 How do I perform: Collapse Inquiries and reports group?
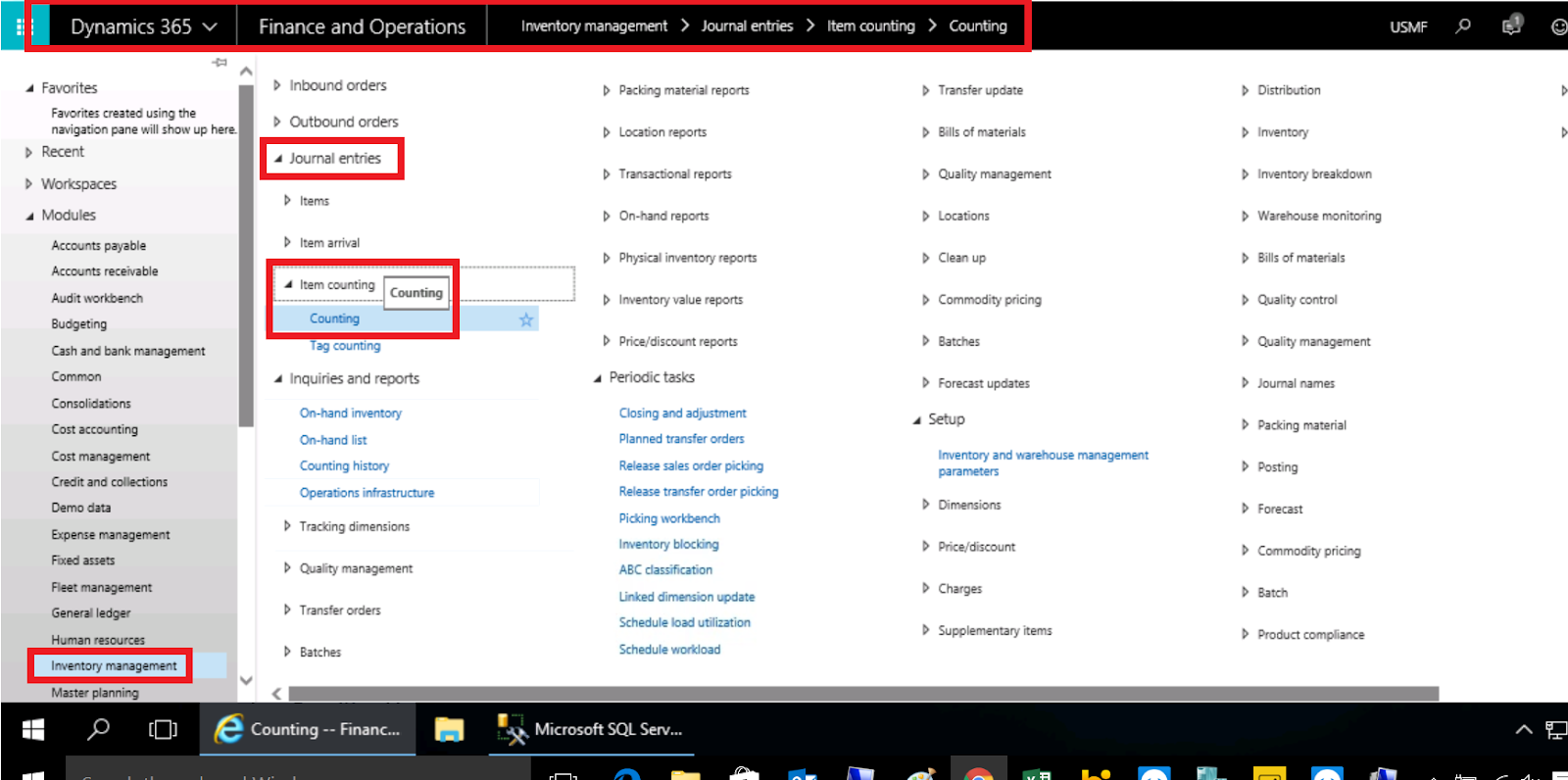pos(278,379)
